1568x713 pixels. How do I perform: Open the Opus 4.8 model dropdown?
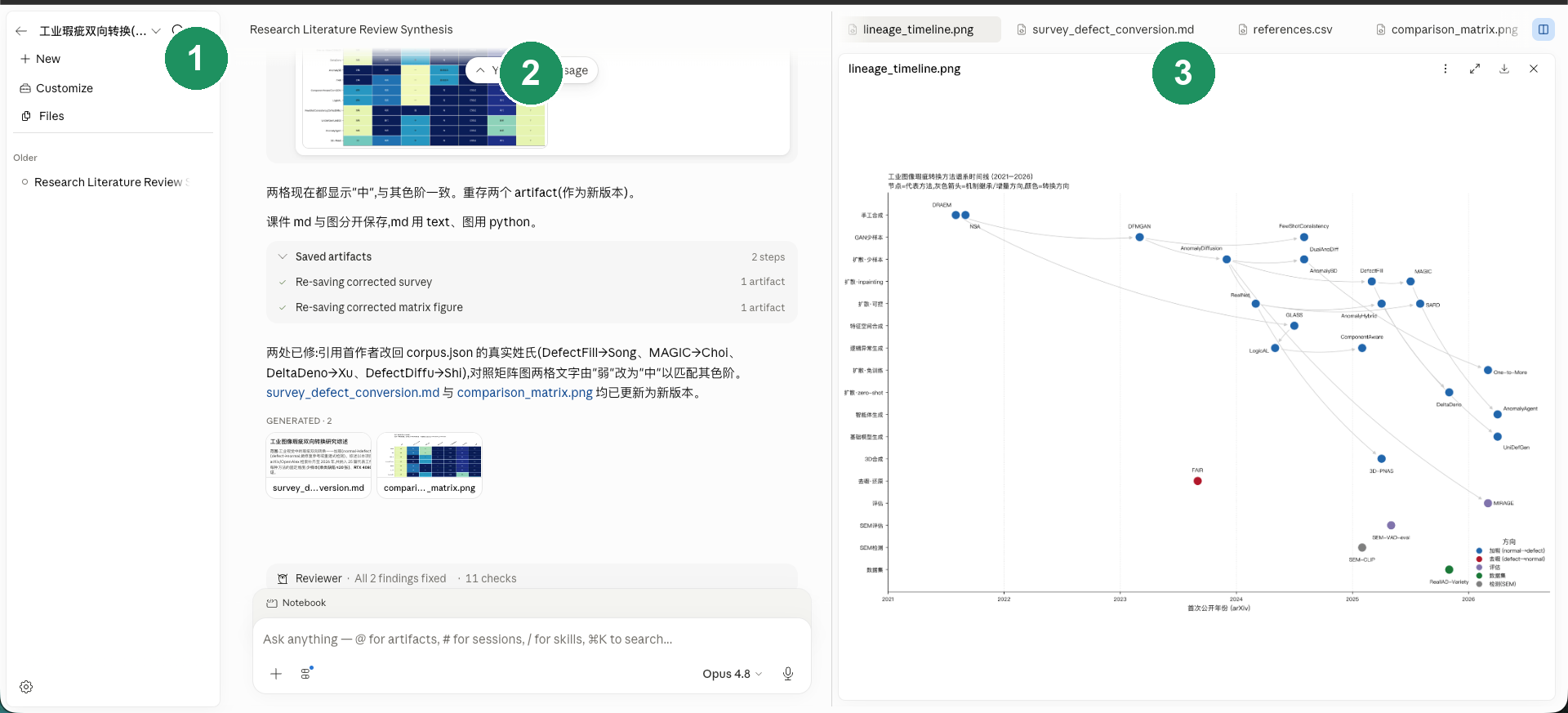733,674
